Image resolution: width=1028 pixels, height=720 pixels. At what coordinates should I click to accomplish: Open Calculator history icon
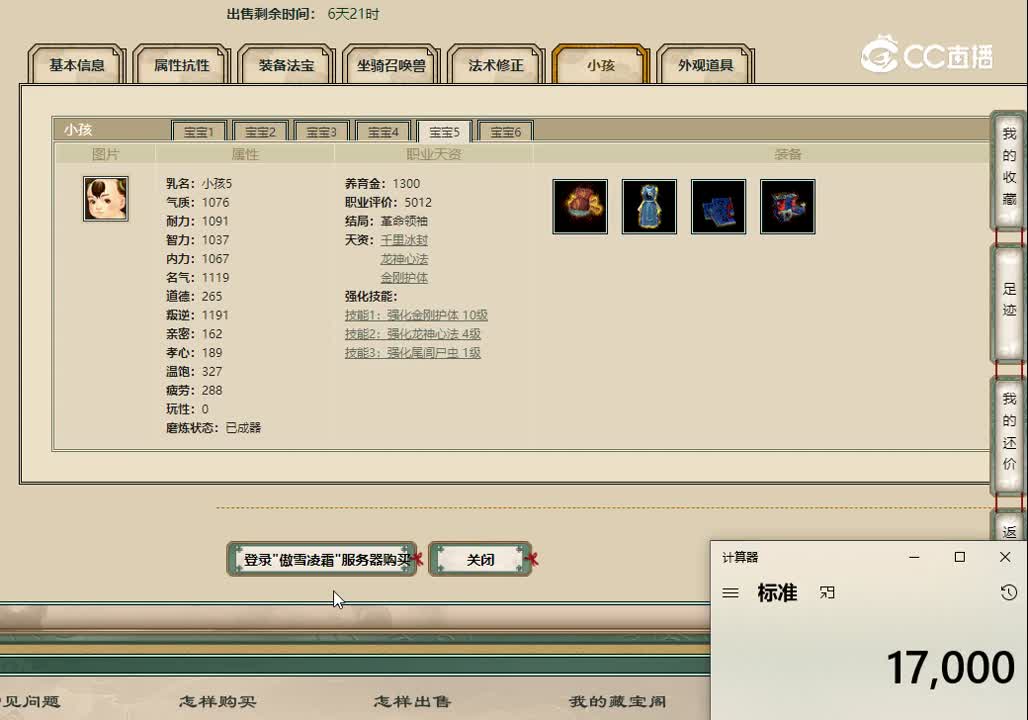1008,593
